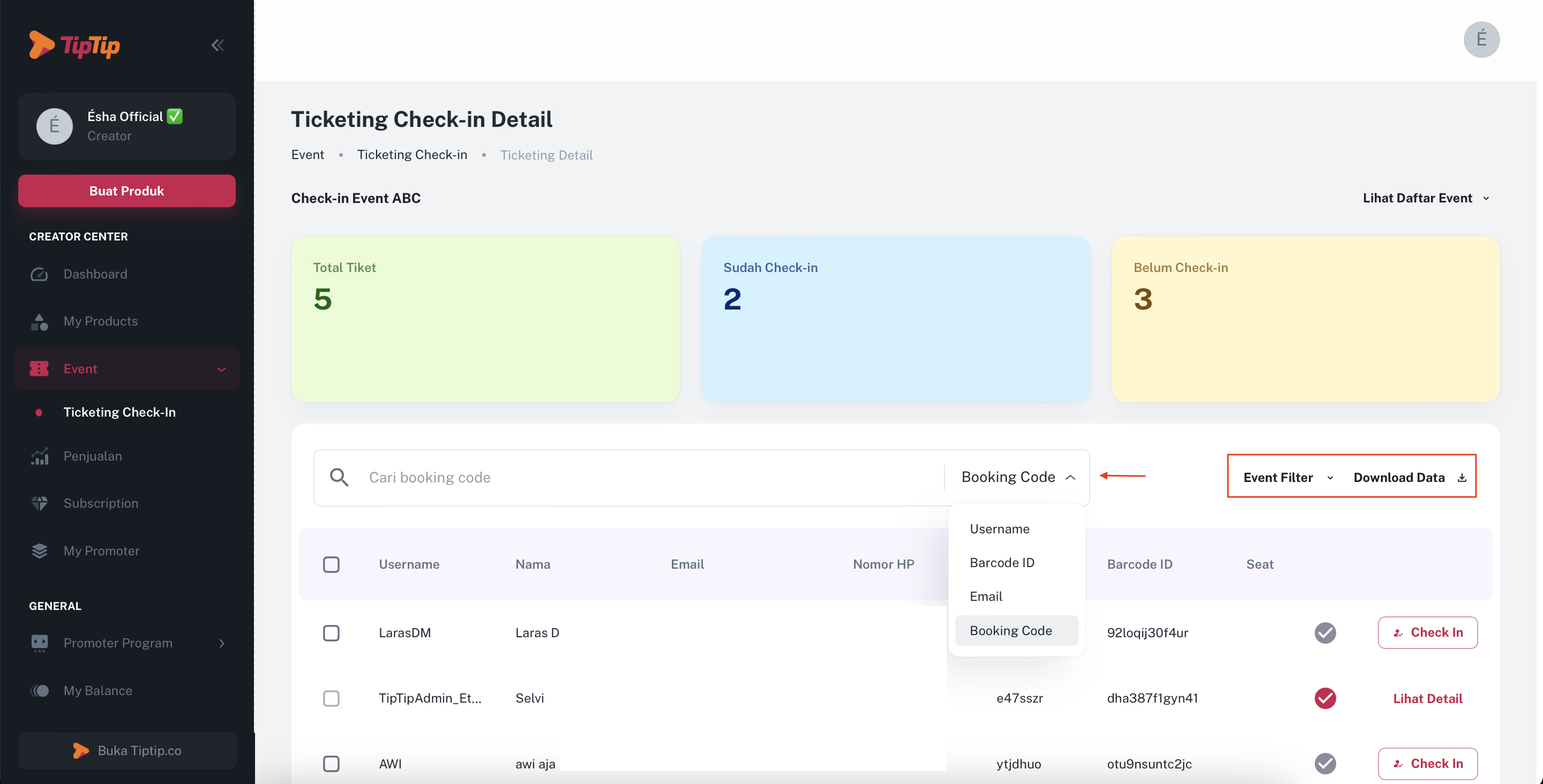This screenshot has width=1543, height=784.
Task: Click the My Promoter layers icon
Action: click(40, 551)
